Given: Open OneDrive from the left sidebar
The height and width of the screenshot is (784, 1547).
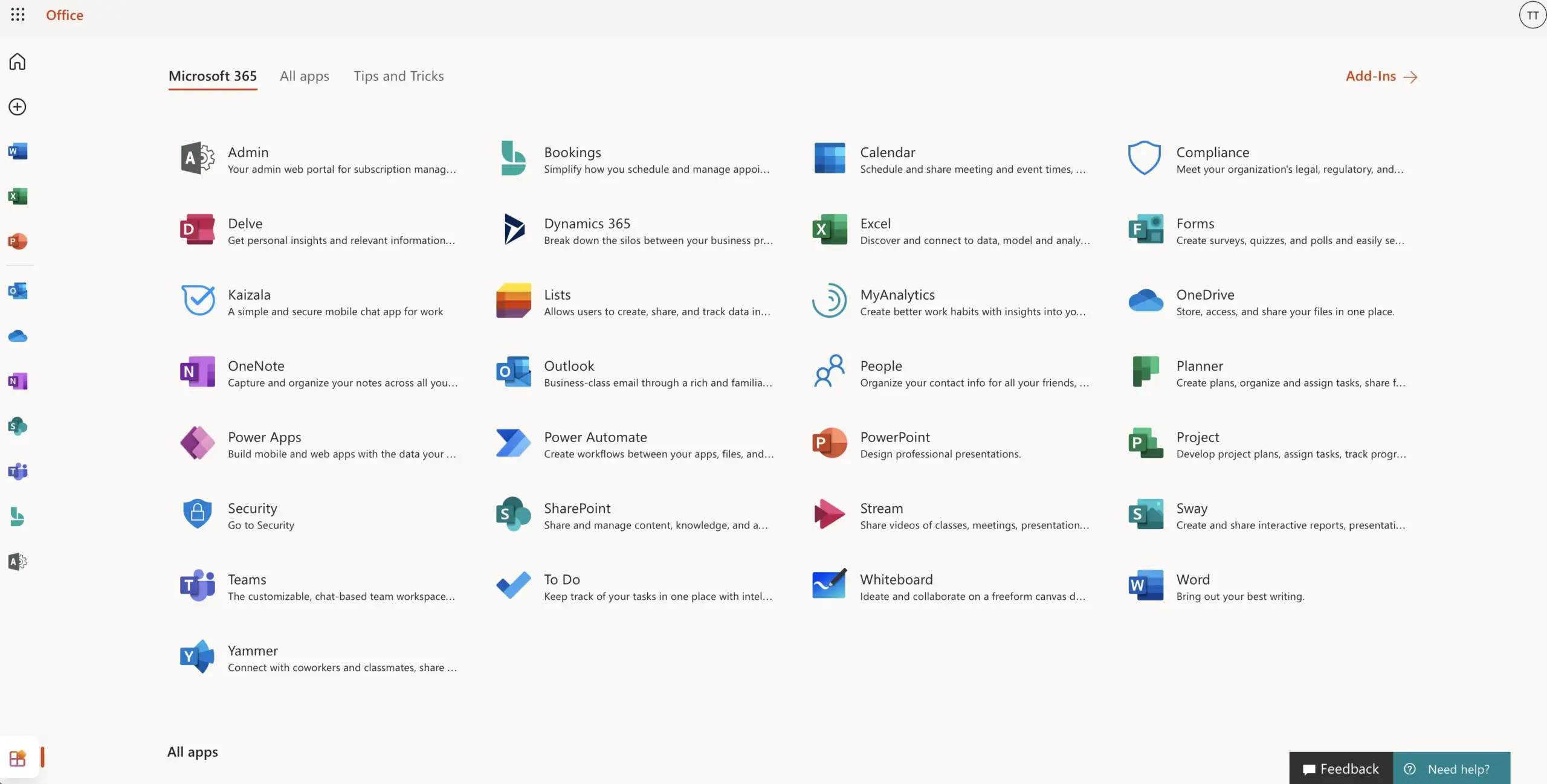Looking at the screenshot, I should [18, 336].
